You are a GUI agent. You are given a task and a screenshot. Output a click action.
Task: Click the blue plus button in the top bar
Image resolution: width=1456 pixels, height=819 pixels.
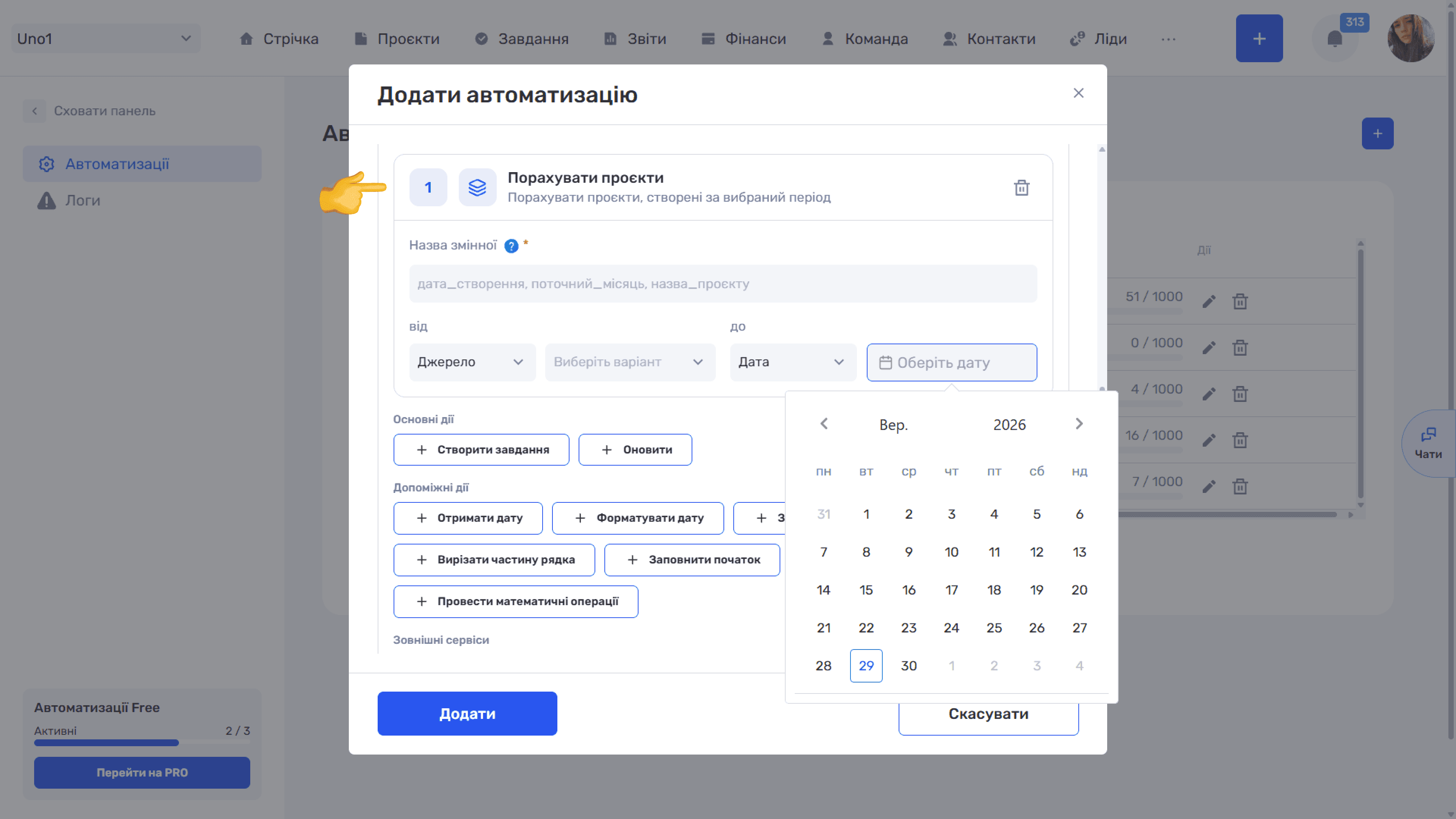tap(1259, 38)
